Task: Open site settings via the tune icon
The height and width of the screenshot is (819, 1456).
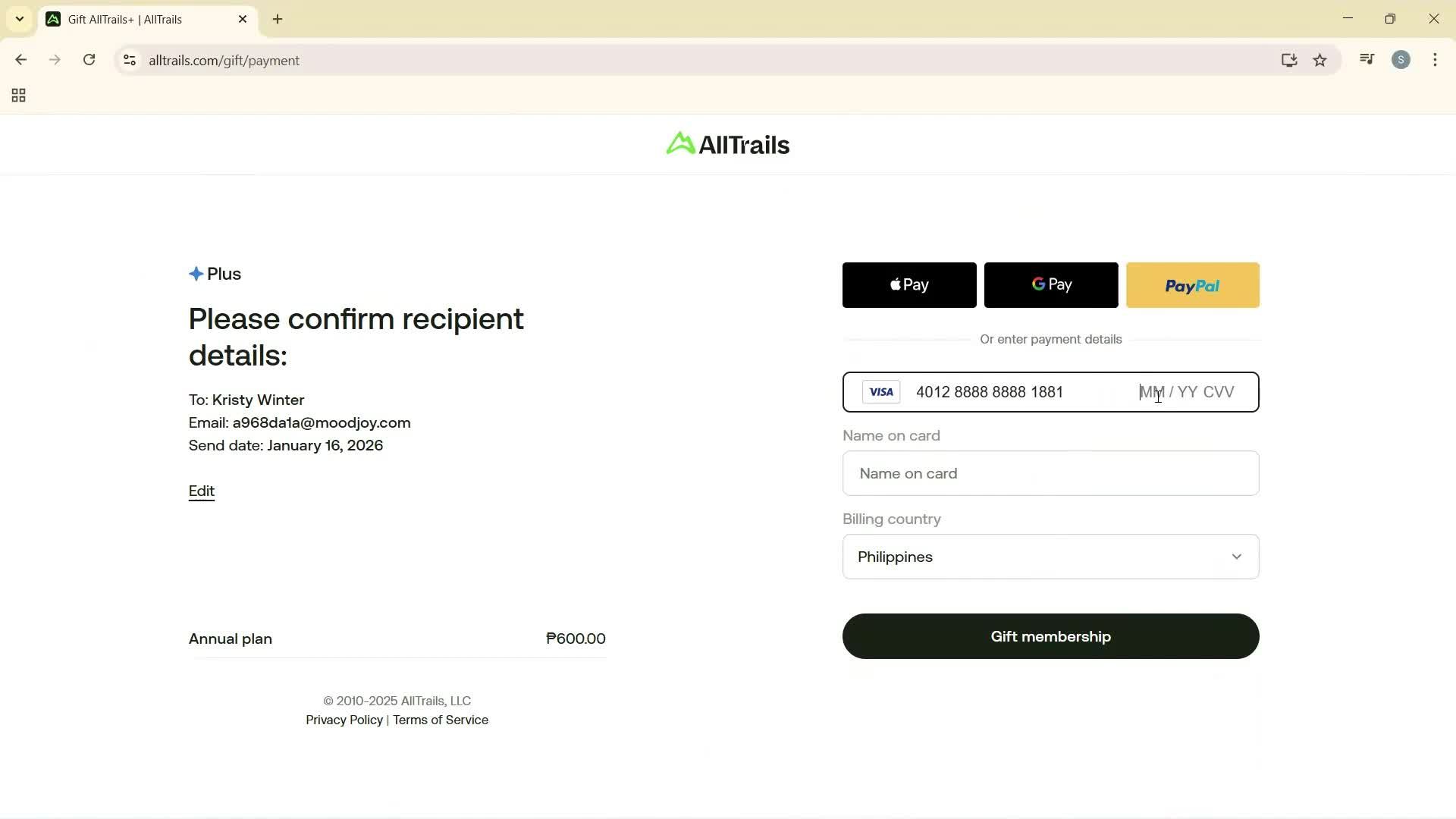Action: (129, 61)
